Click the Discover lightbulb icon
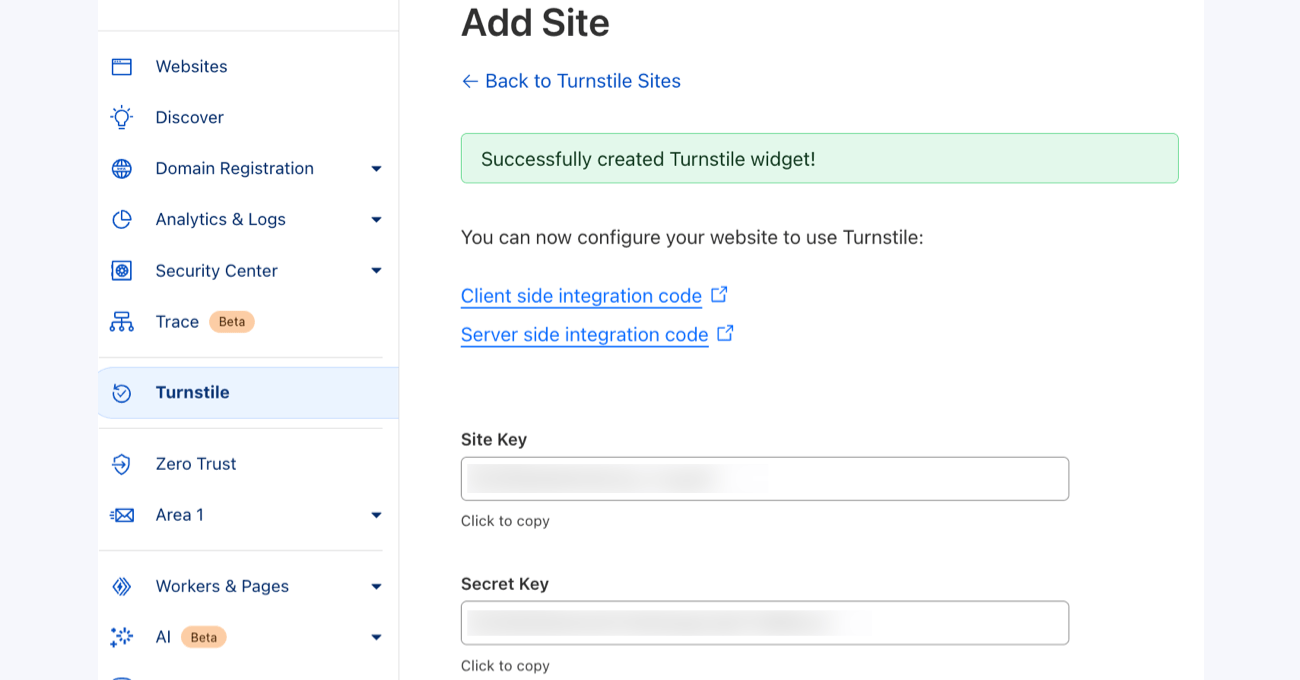This screenshot has height=680, width=1300. [x=122, y=118]
